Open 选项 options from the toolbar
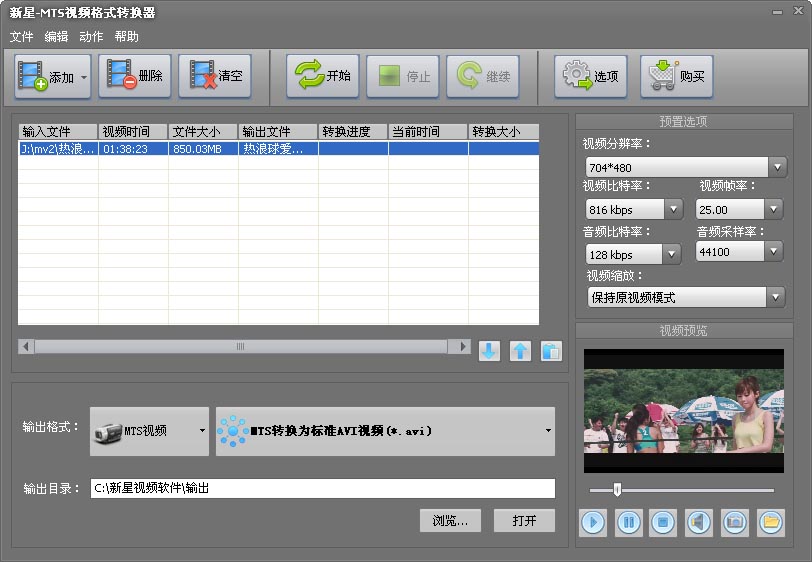Viewport: 812px width, 562px height. 591,76
